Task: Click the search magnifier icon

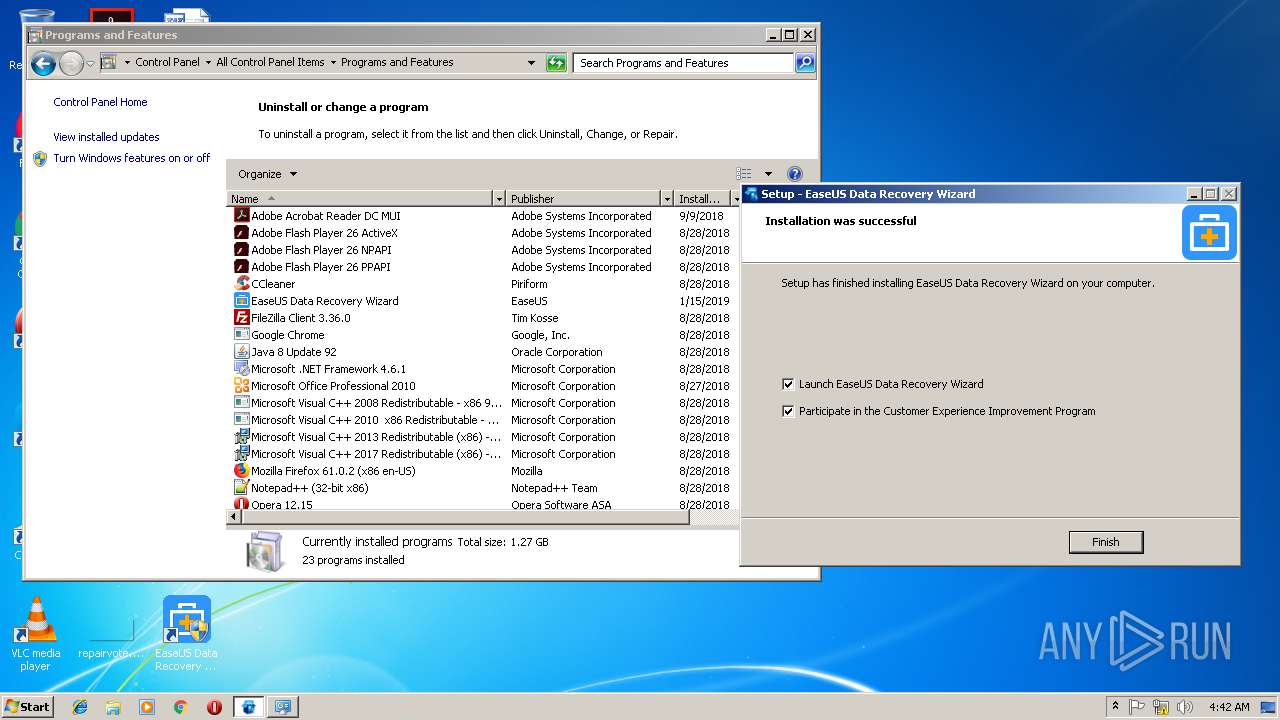Action: point(804,63)
